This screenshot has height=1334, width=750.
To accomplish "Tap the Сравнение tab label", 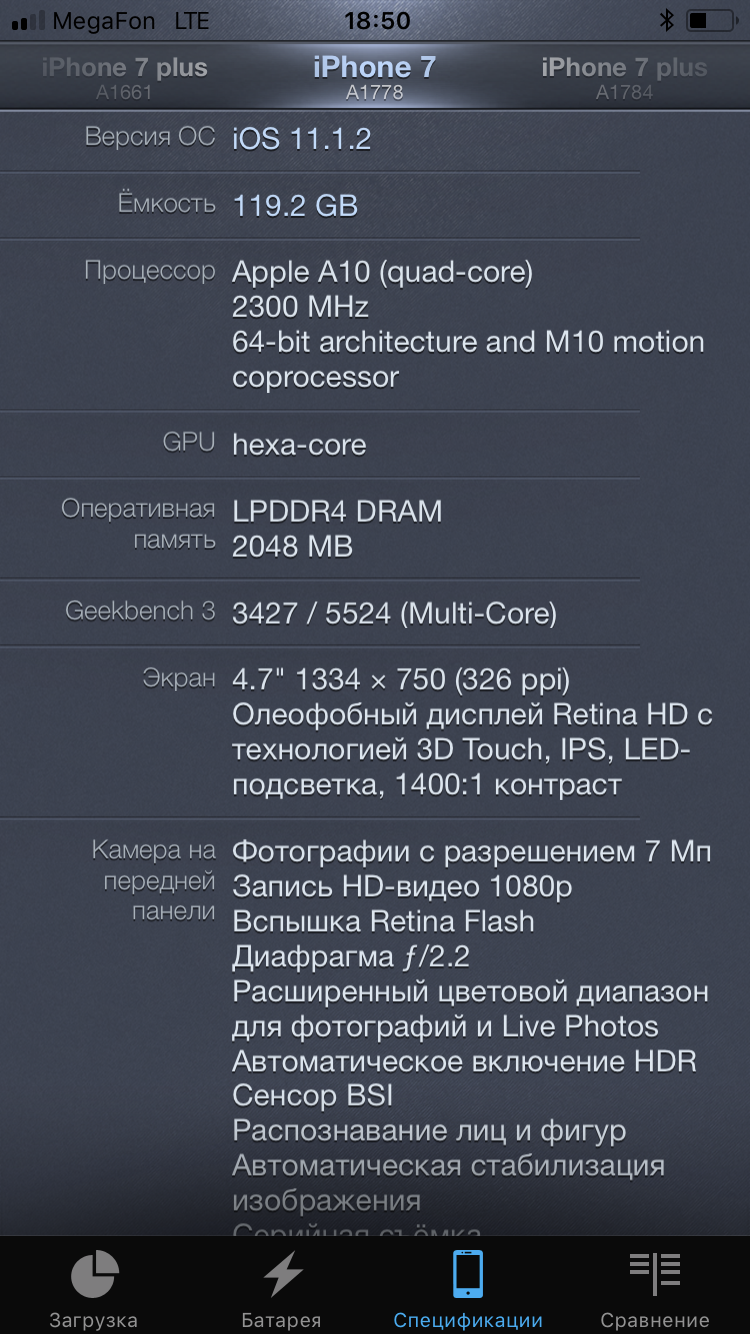I will [x=655, y=1320].
